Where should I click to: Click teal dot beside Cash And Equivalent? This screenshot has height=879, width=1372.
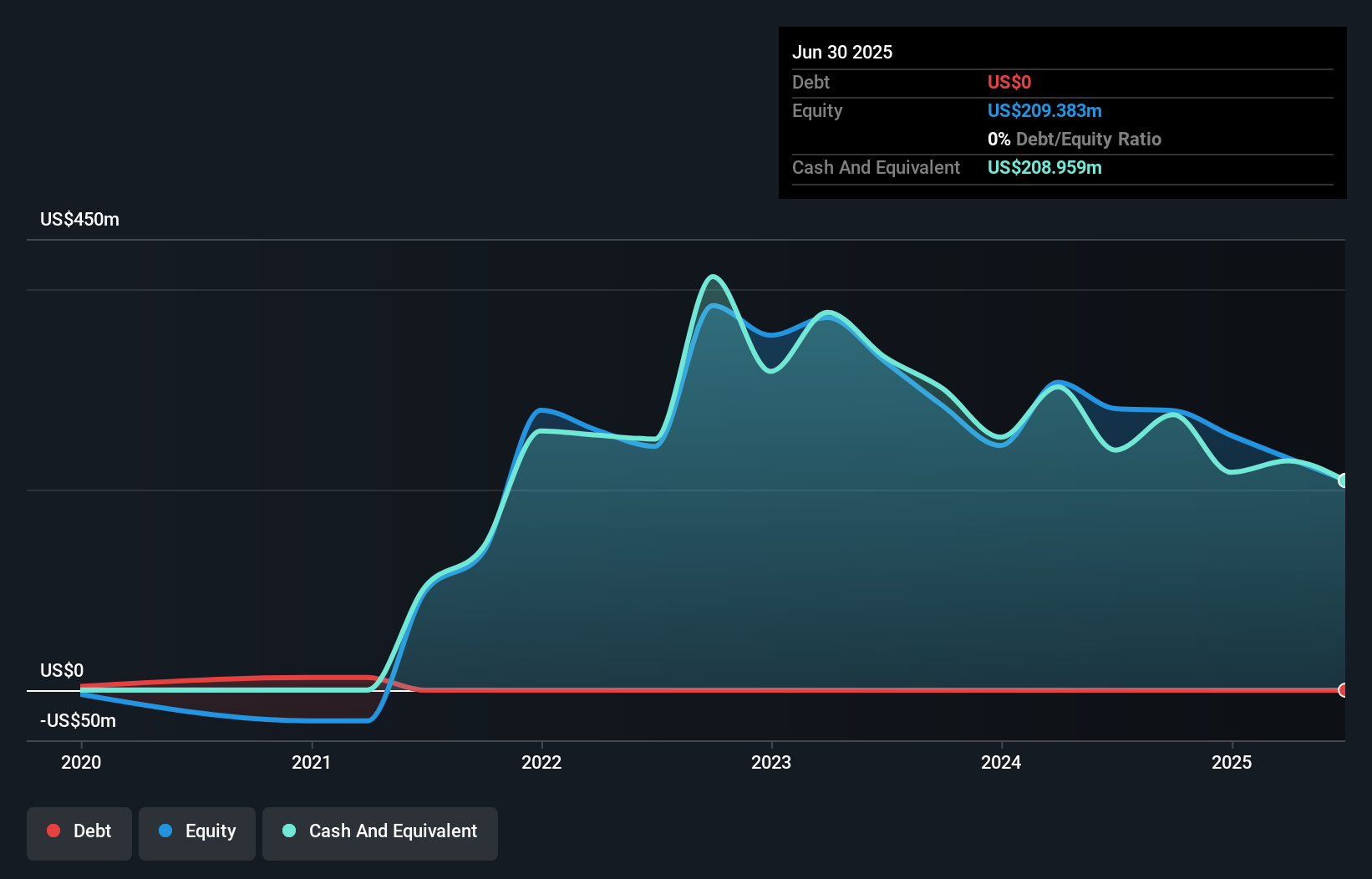point(289,831)
